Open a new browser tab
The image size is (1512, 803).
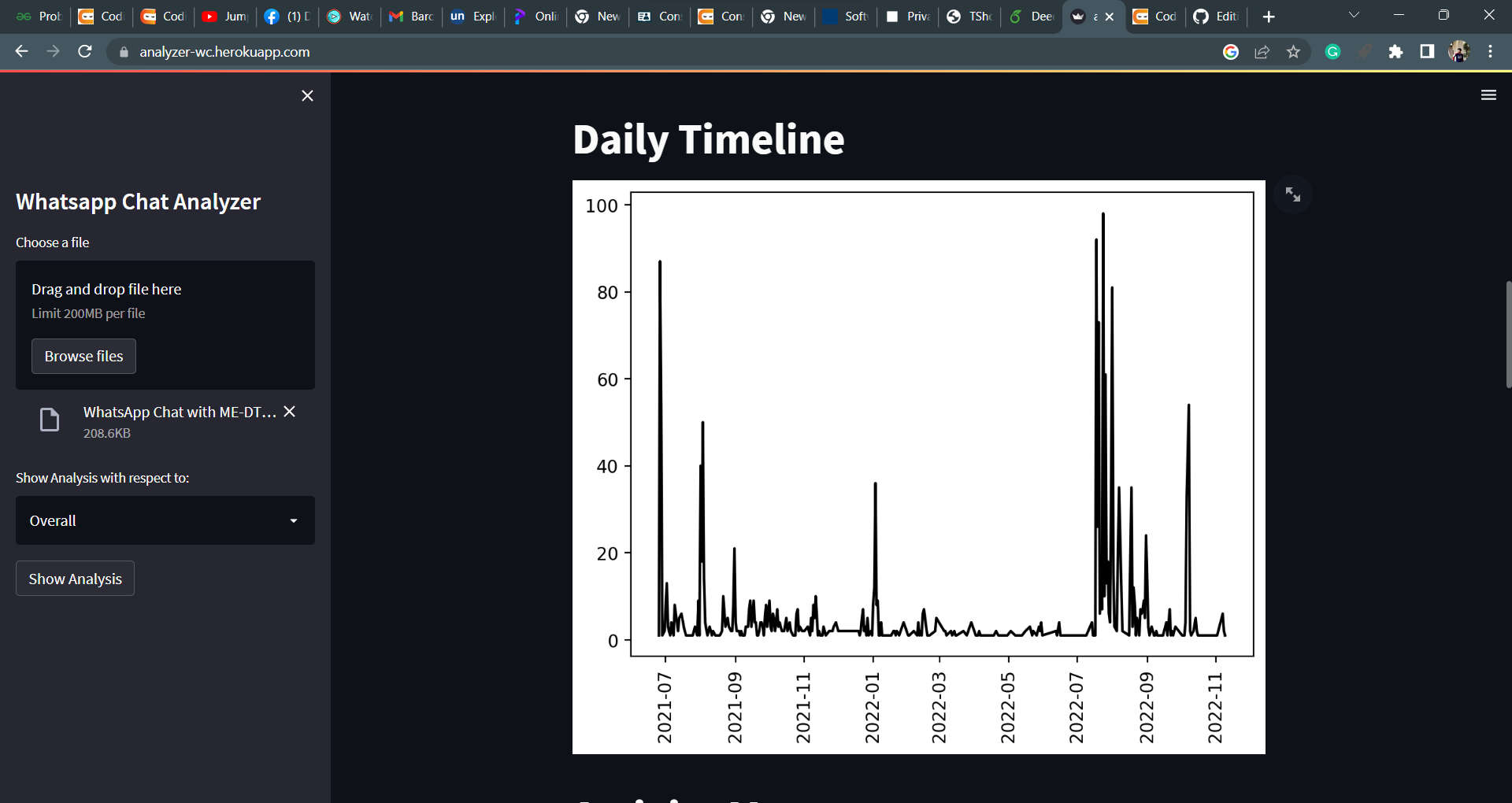(1268, 17)
